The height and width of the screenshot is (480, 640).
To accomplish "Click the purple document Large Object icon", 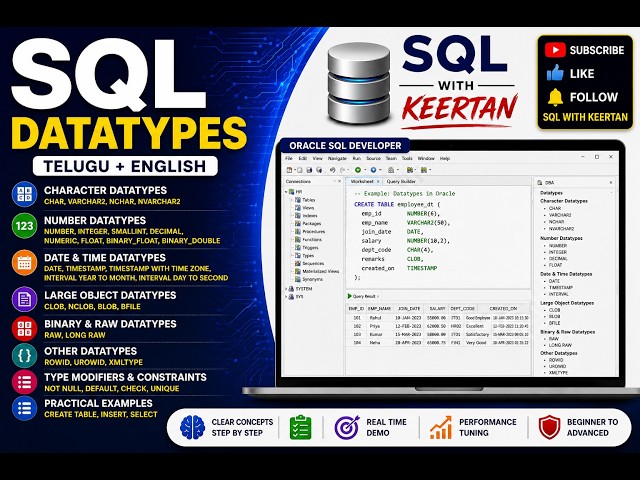I will [24, 299].
